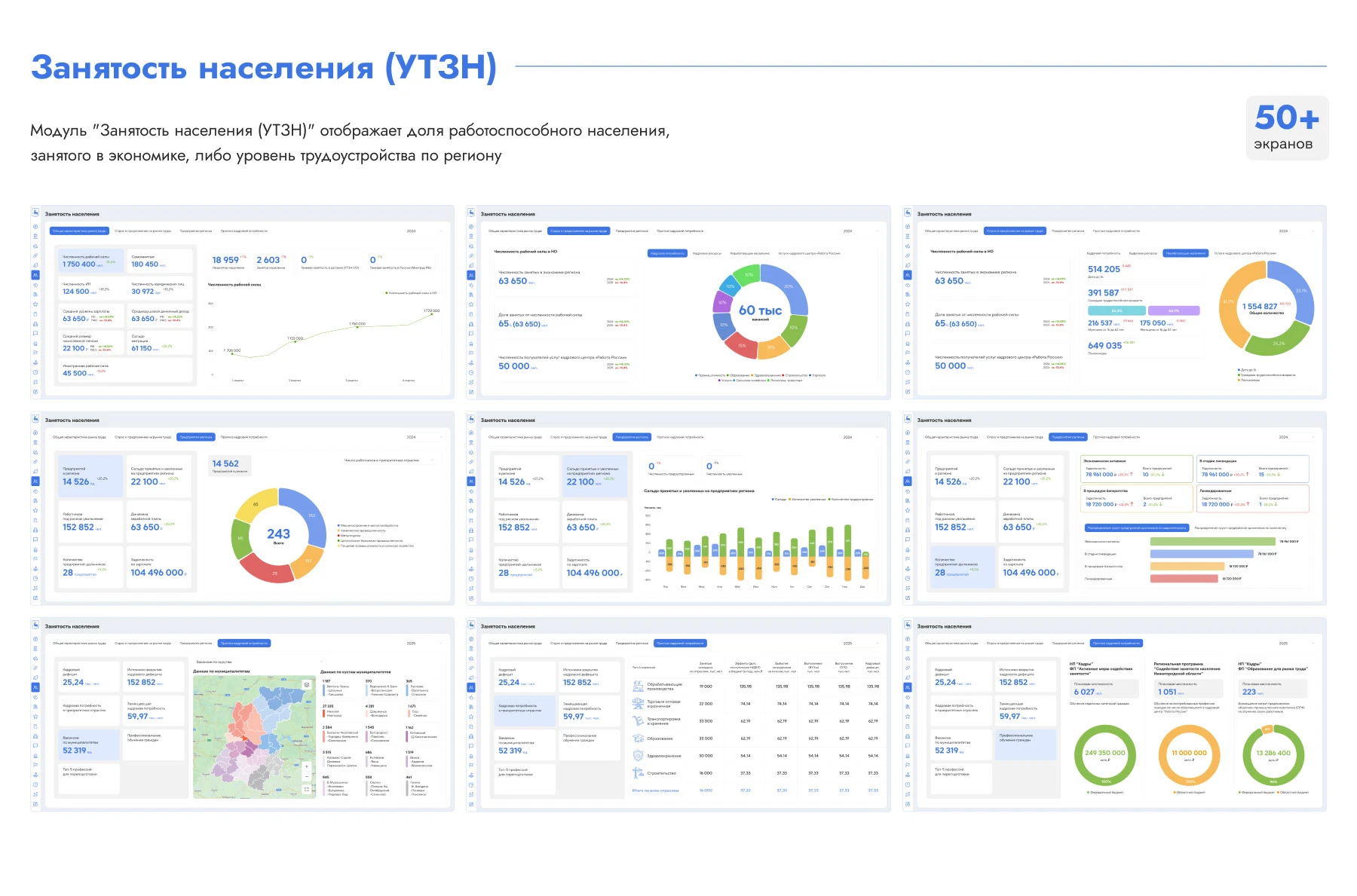This screenshot has width=1357, height=896.
Task: Click the 1 770 000 data point on line chart
Action: pos(432,313)
